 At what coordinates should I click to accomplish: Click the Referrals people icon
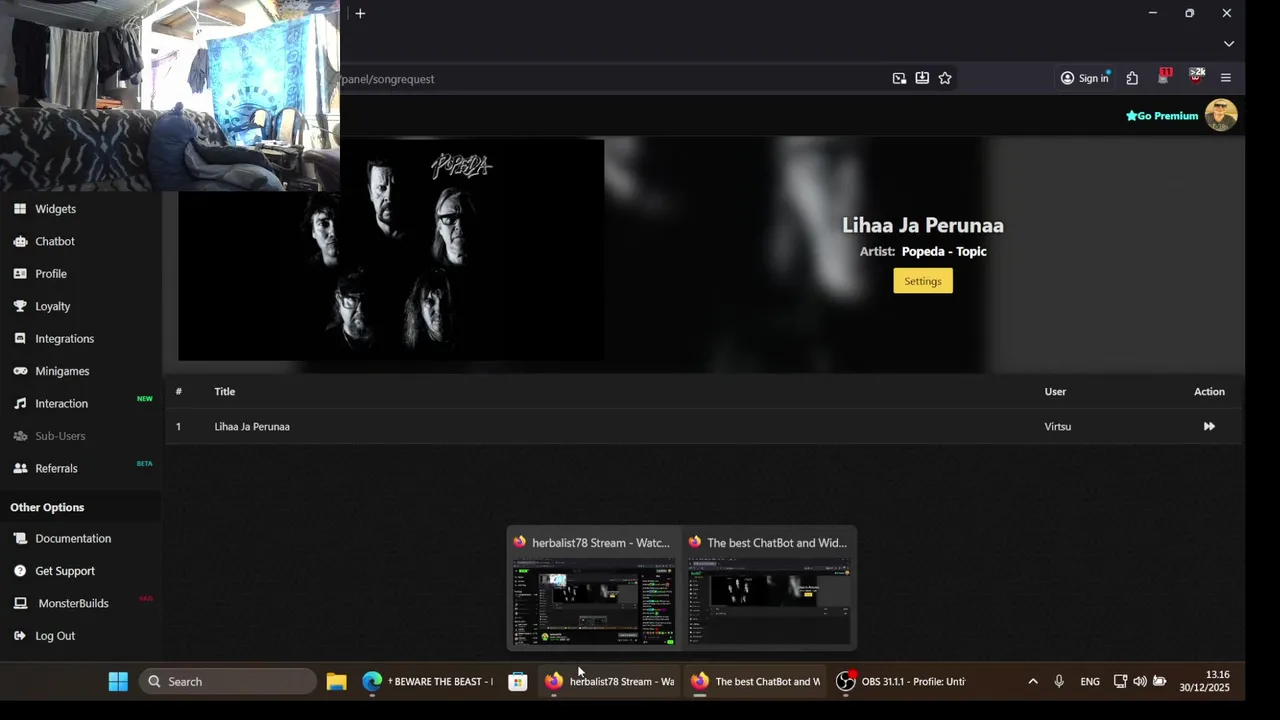point(20,468)
